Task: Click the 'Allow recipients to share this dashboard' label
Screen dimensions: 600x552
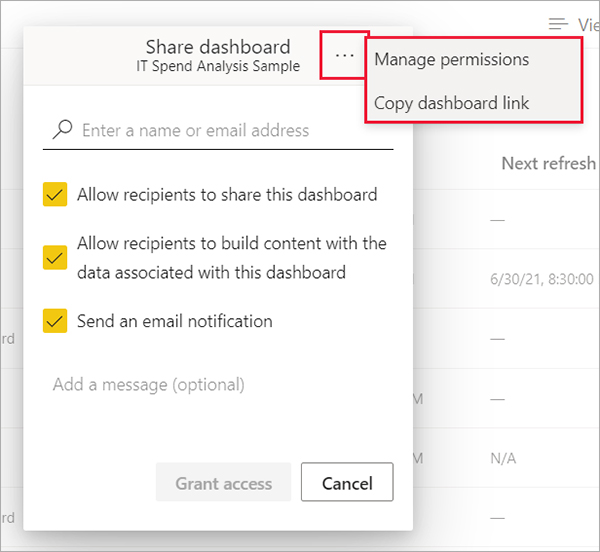Action: 227,194
